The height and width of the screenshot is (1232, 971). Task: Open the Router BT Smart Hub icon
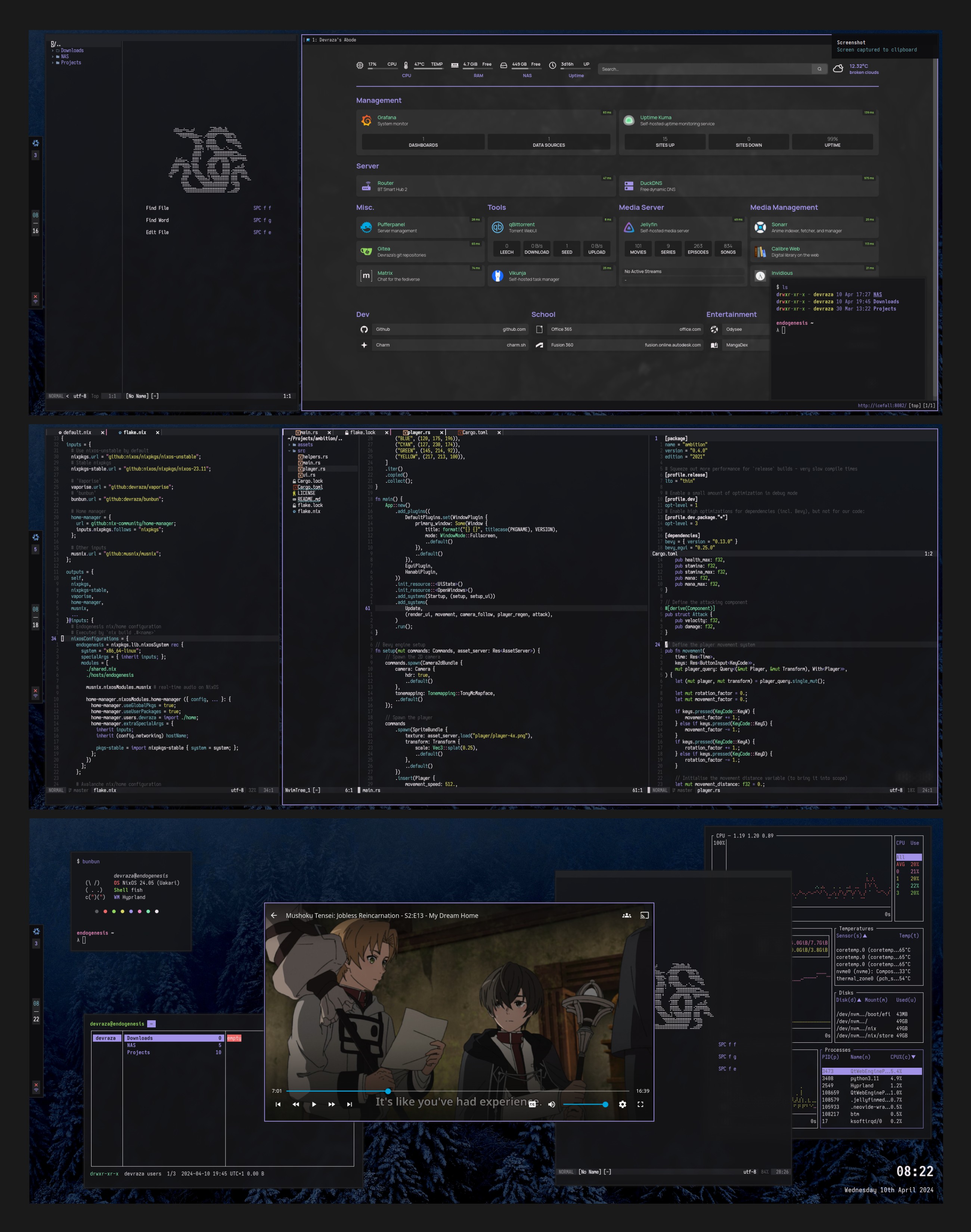[x=367, y=186]
